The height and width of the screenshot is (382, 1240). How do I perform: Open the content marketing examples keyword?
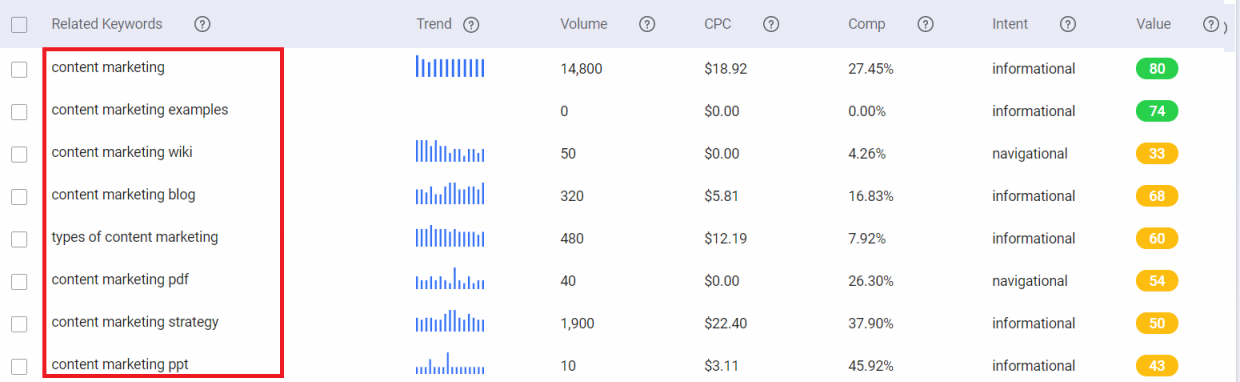(140, 110)
